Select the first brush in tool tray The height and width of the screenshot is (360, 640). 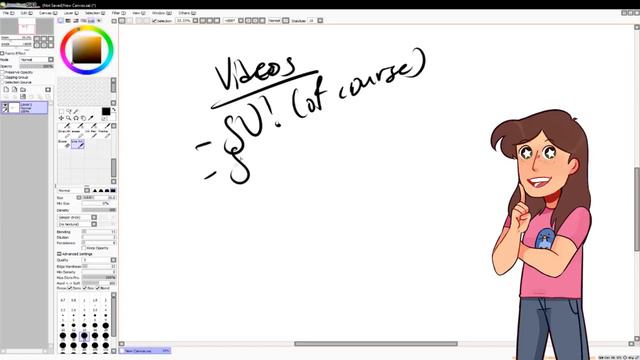point(64,128)
